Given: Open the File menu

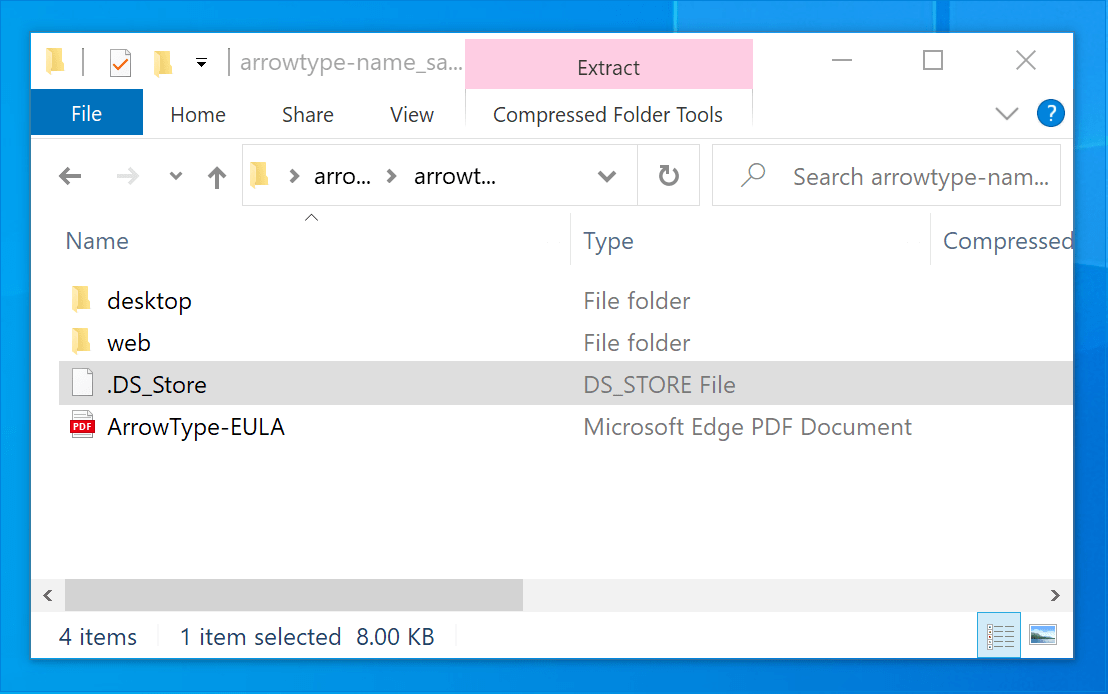Looking at the screenshot, I should click(87, 113).
